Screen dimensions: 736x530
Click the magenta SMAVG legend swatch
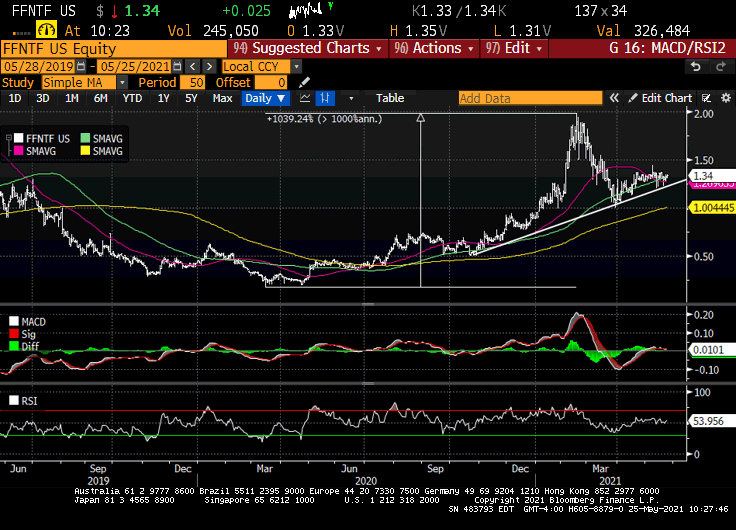tap(19, 151)
